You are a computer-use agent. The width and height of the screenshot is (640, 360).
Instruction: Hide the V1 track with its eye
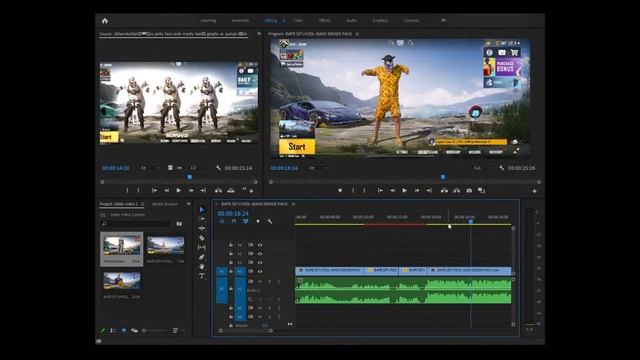click(x=260, y=271)
